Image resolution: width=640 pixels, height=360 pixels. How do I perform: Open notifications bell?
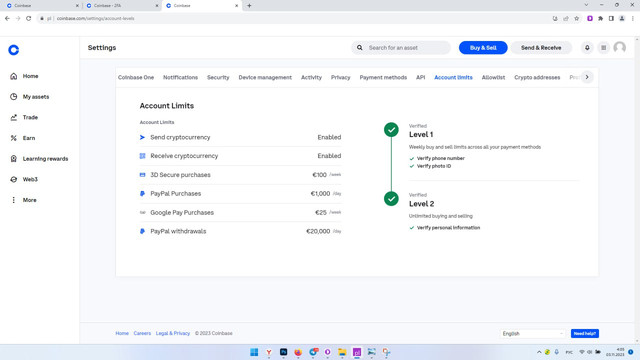point(587,48)
